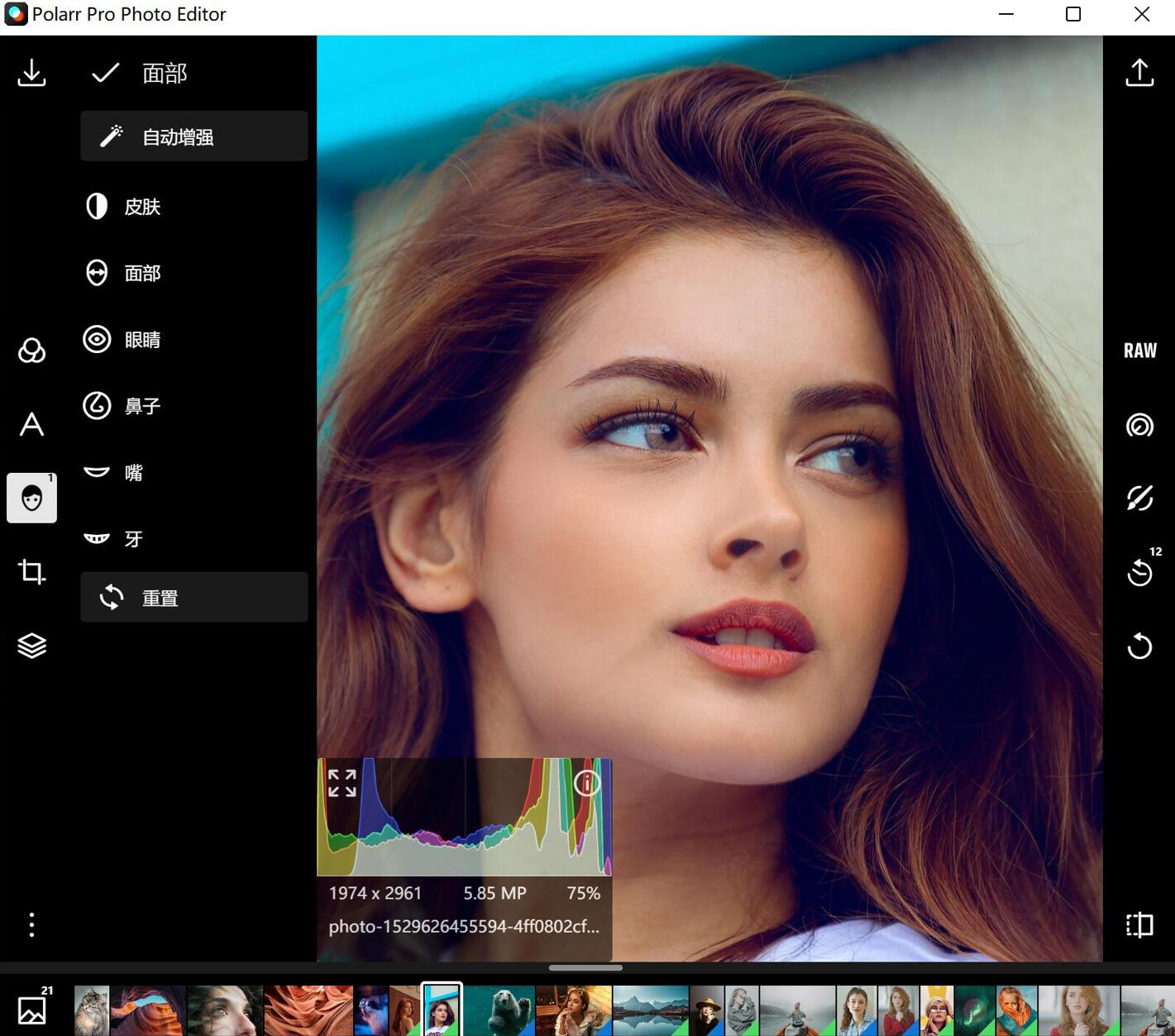Click the 面部 panel title

(165, 74)
